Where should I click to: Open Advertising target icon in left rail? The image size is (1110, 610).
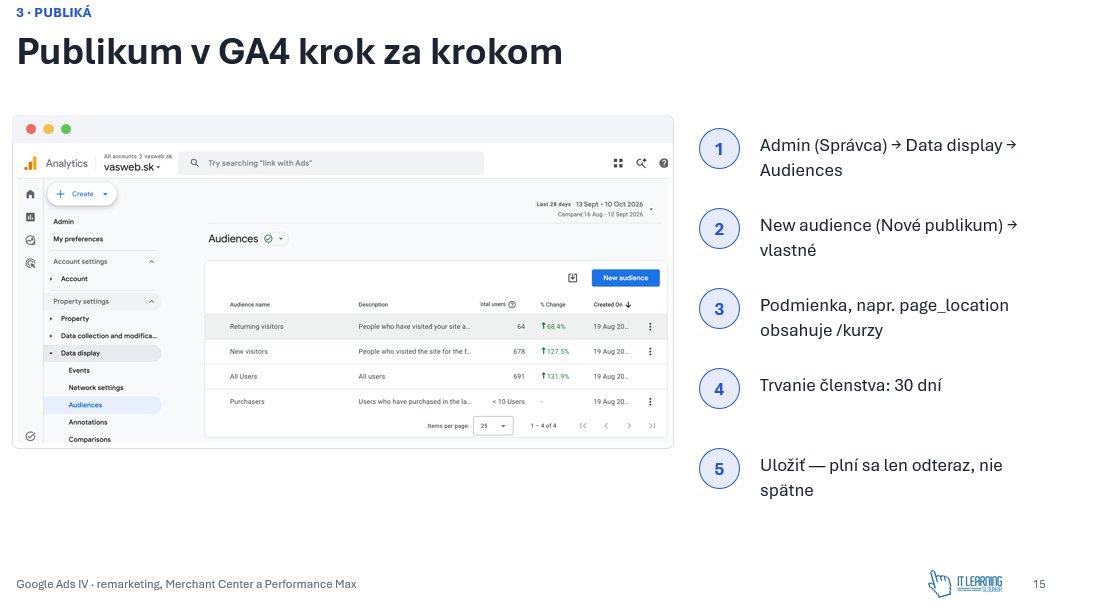30,263
